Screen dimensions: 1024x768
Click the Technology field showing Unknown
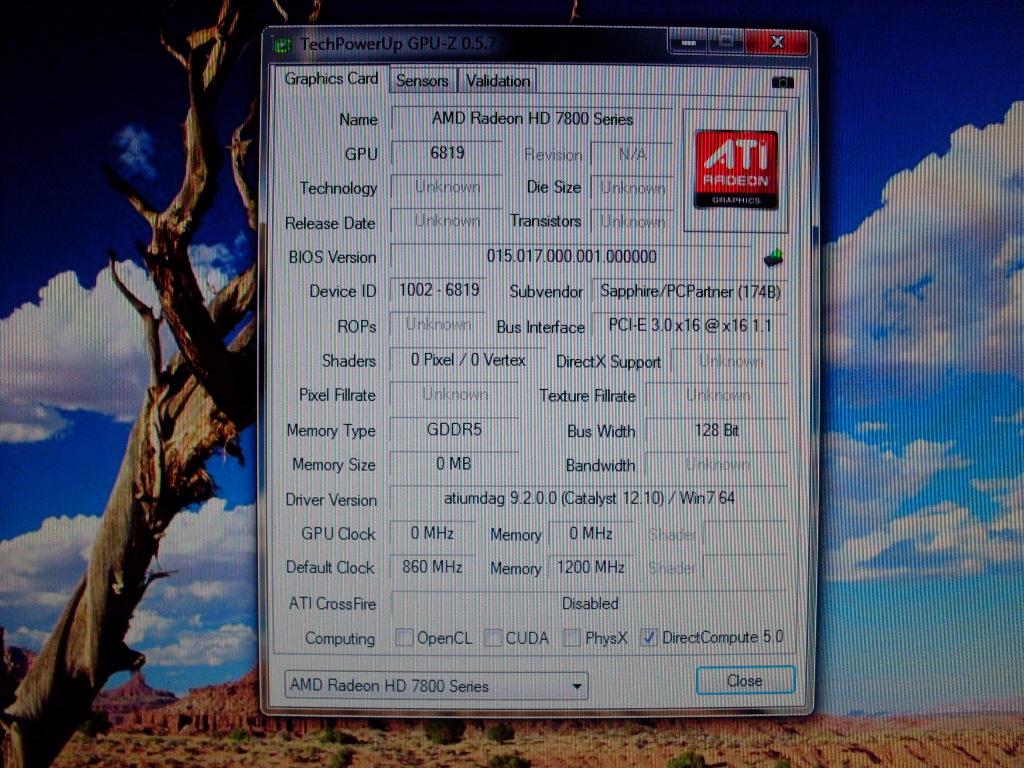click(x=447, y=187)
